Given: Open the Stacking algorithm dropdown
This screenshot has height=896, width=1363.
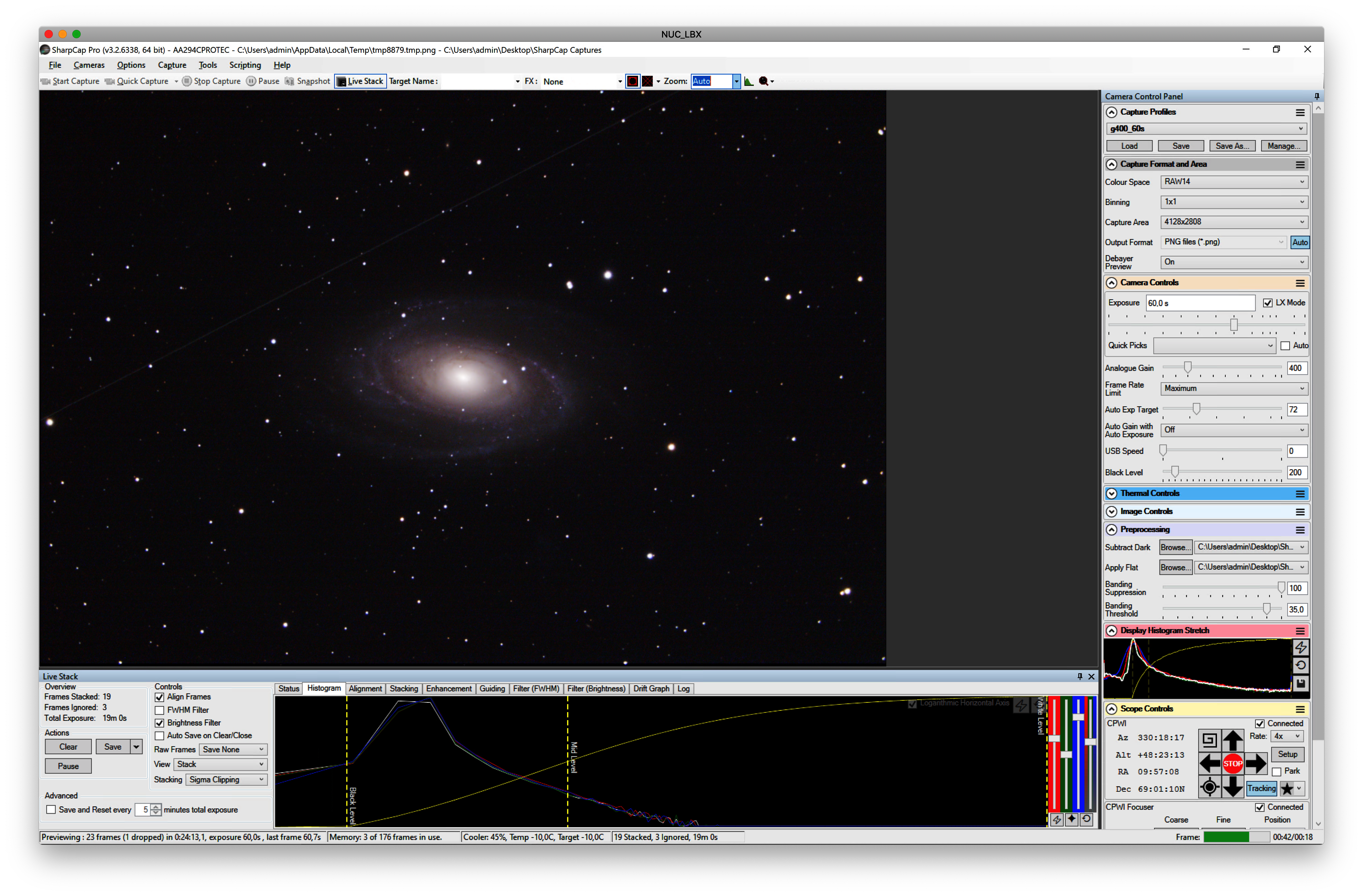Looking at the screenshot, I should [227, 780].
